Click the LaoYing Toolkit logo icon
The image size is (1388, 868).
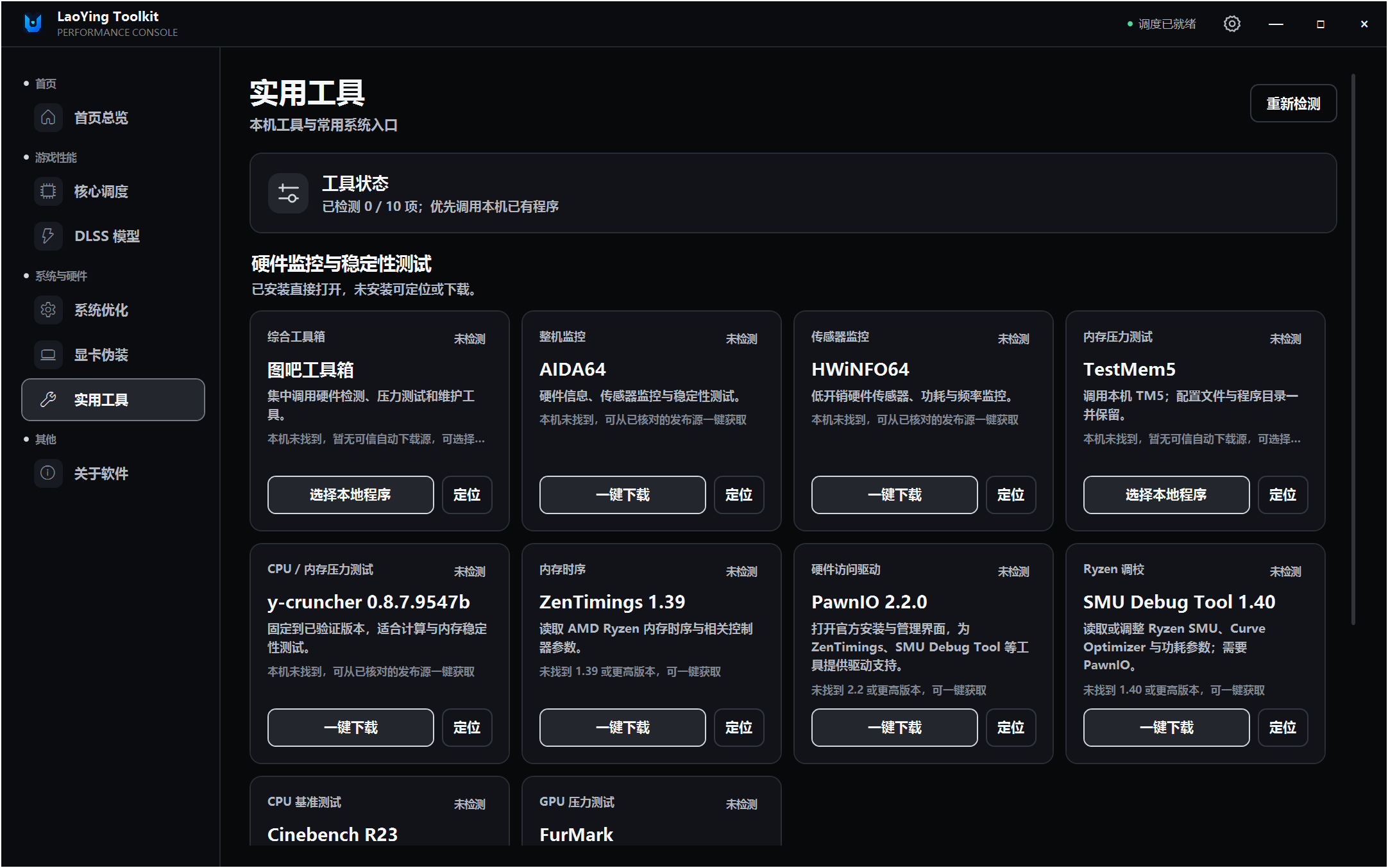point(33,24)
